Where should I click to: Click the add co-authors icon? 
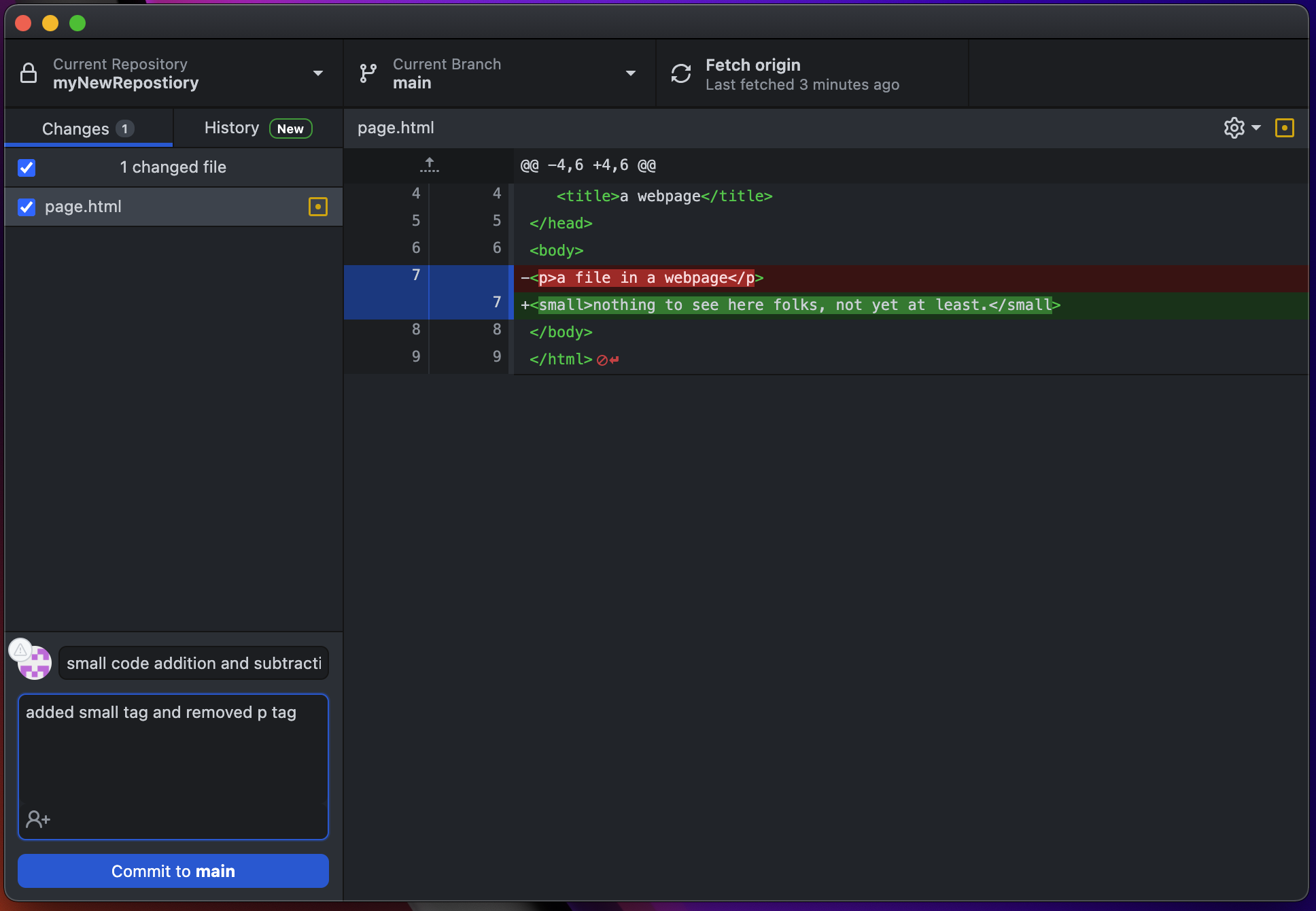click(x=38, y=819)
